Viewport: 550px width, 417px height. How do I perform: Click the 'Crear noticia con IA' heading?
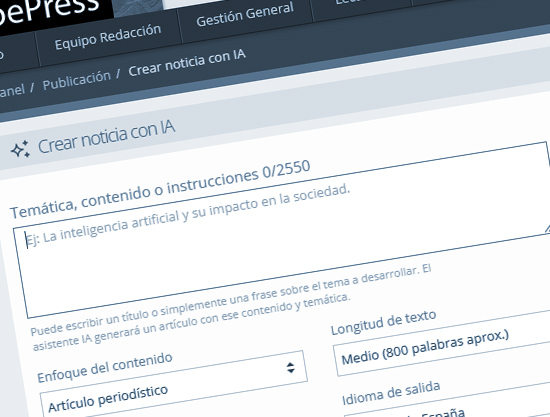click(106, 137)
